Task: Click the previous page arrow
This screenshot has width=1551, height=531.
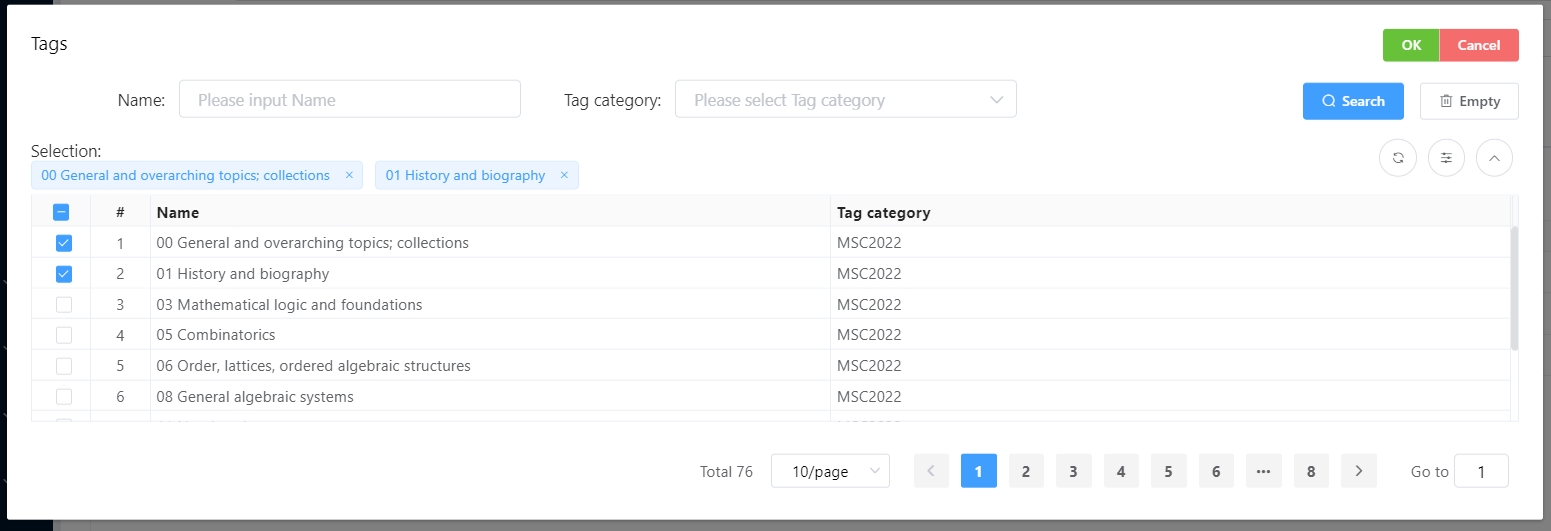Action: coord(931,471)
